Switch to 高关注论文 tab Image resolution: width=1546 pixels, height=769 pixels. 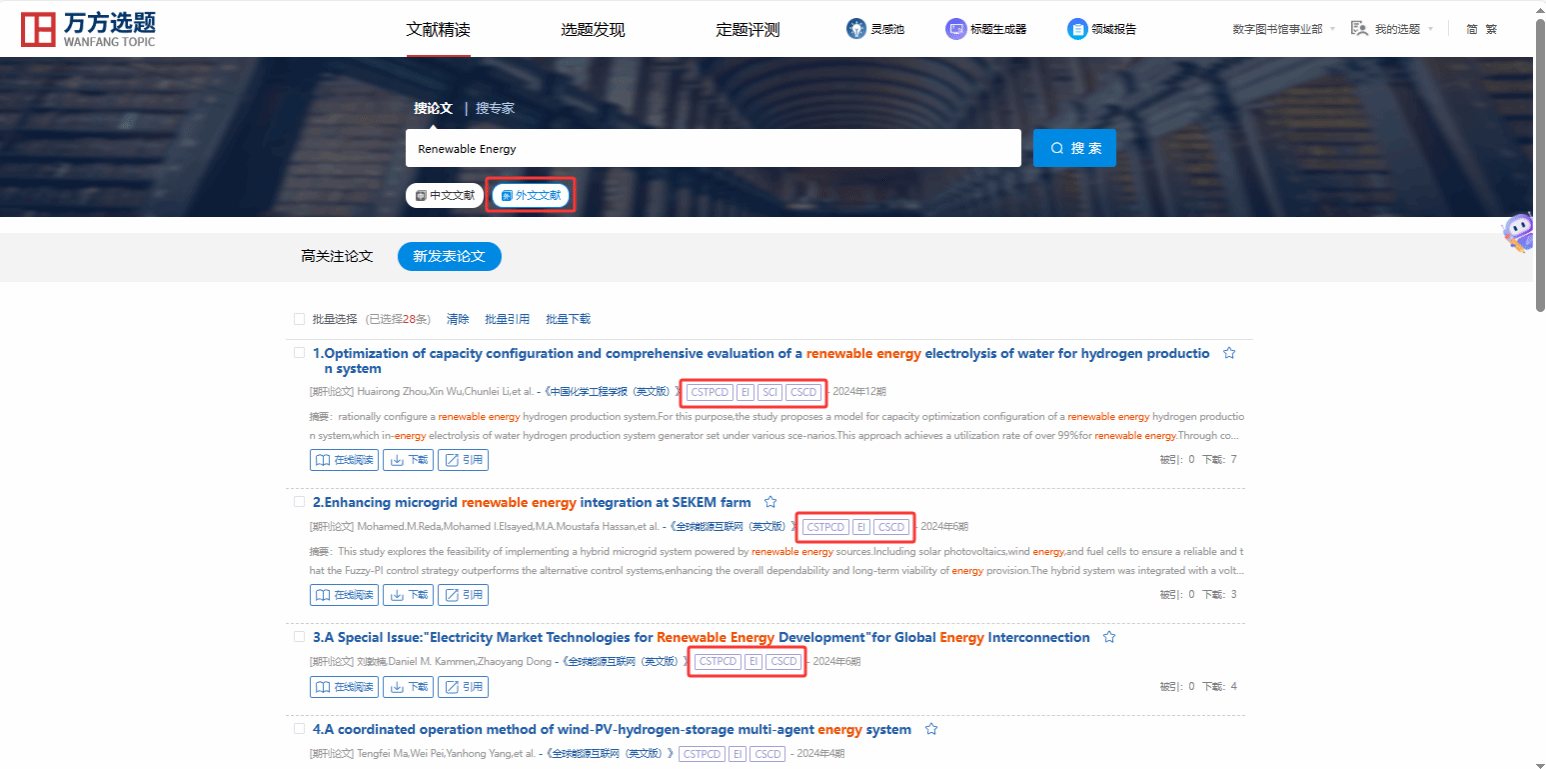pos(337,256)
